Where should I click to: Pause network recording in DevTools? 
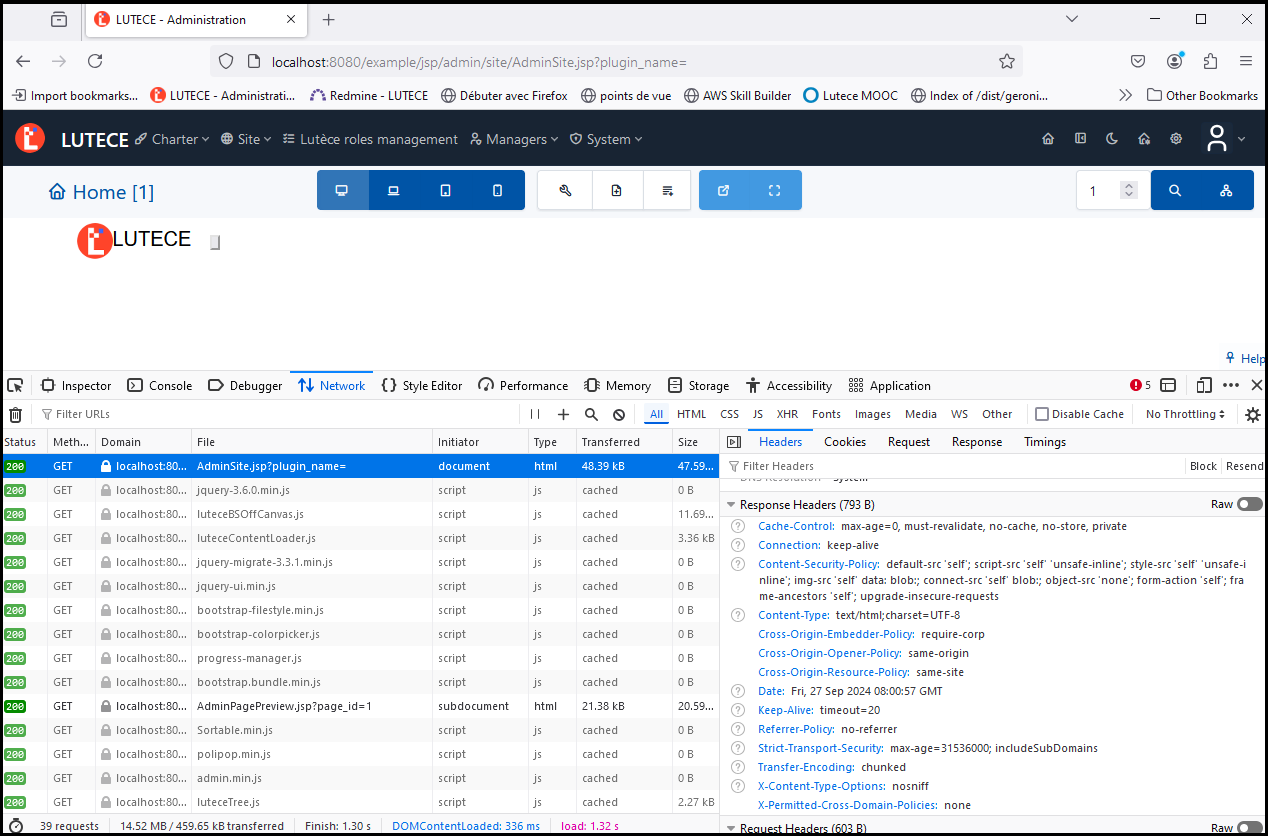coord(535,414)
